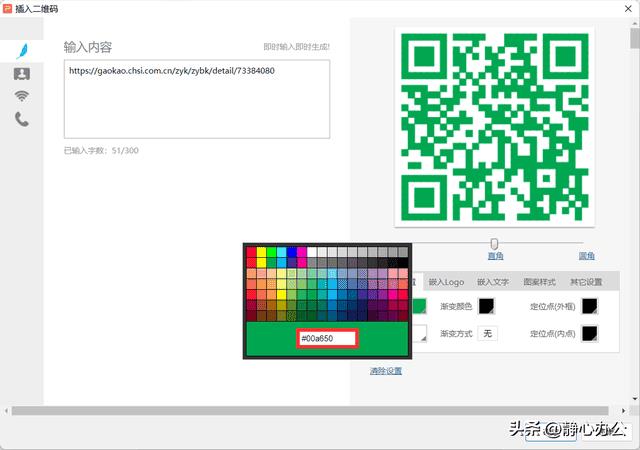The image size is (640, 450).
Task: Click the 已输入字数: 51/300 counter text
Action: click(101, 151)
